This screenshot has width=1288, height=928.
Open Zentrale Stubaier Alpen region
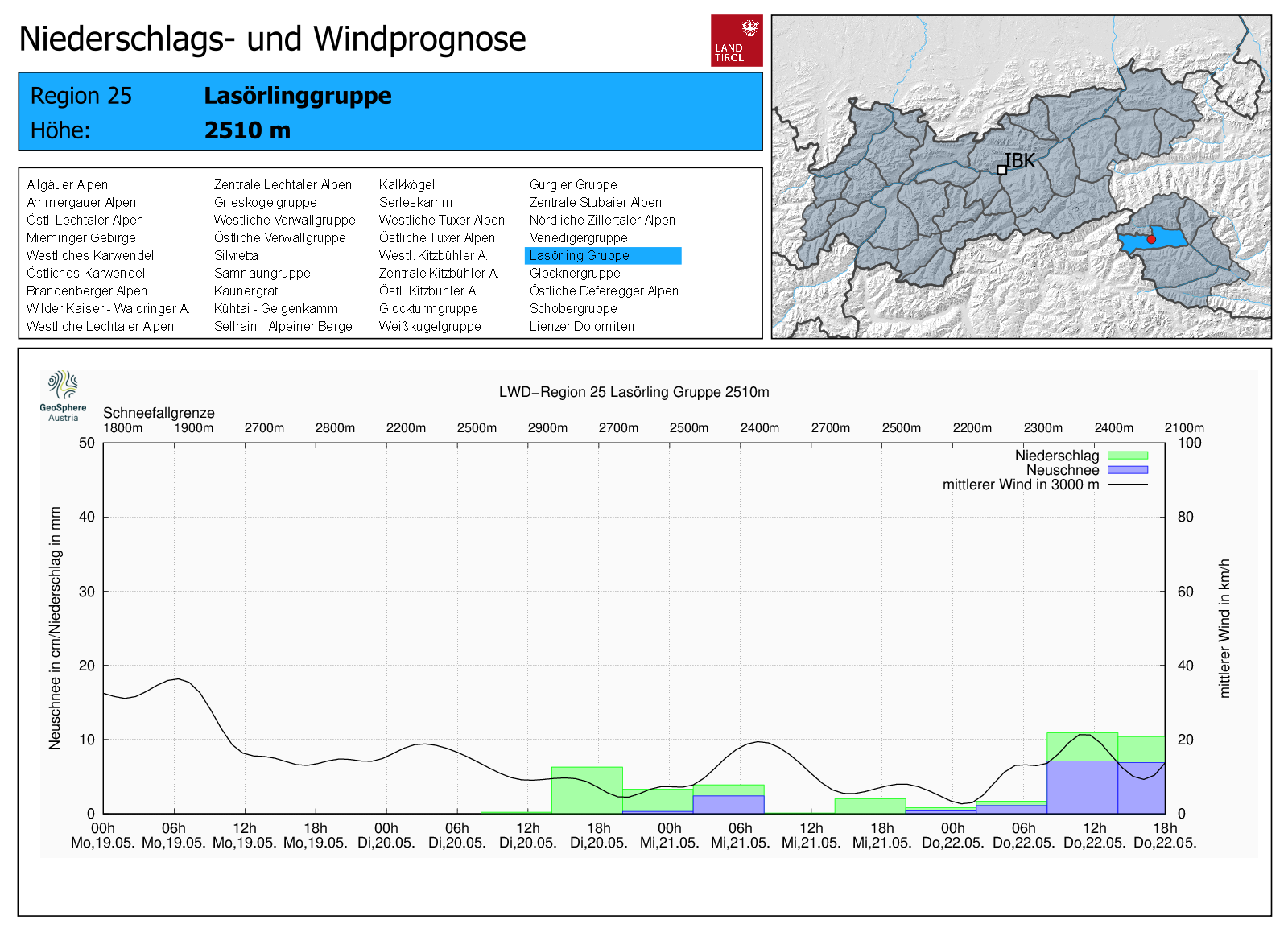click(x=595, y=203)
